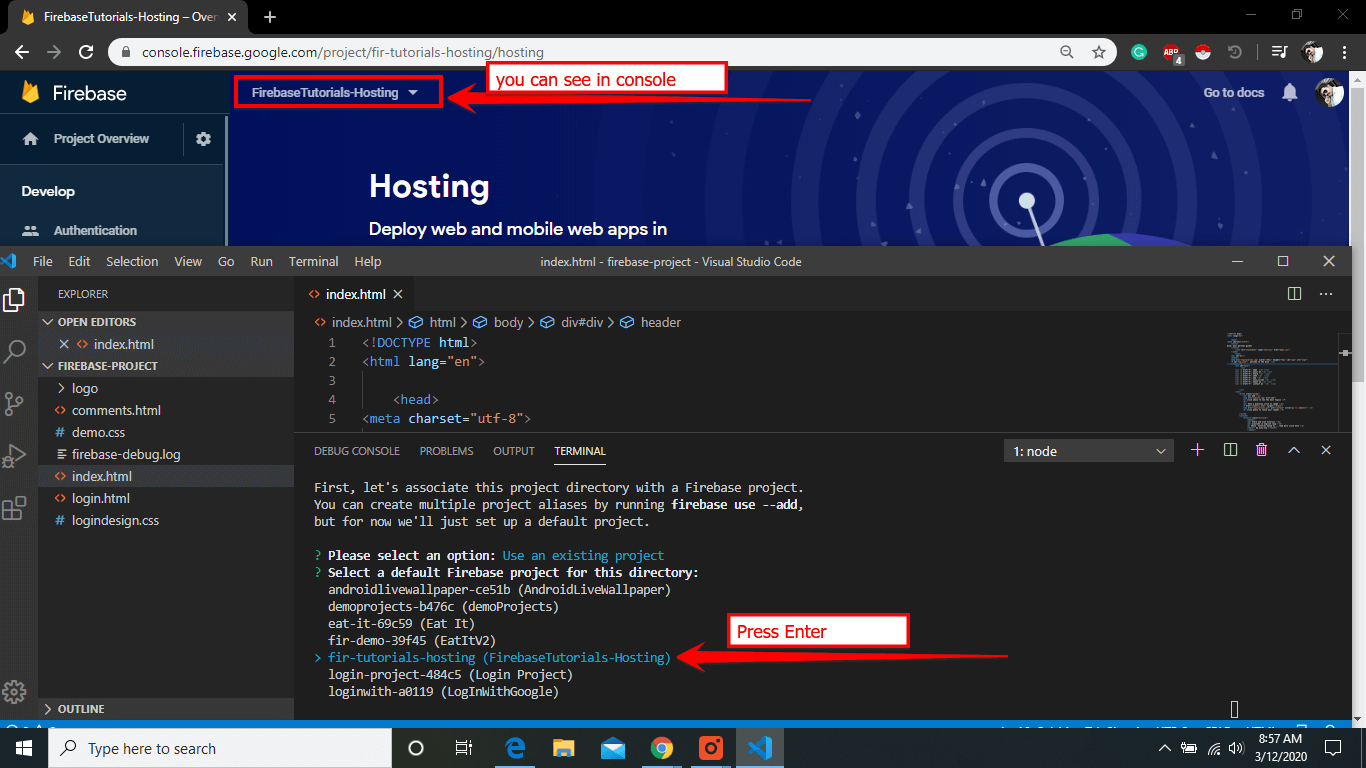This screenshot has height=768, width=1366.
Task: Open Microsoft Edge from taskbar
Action: (515, 748)
